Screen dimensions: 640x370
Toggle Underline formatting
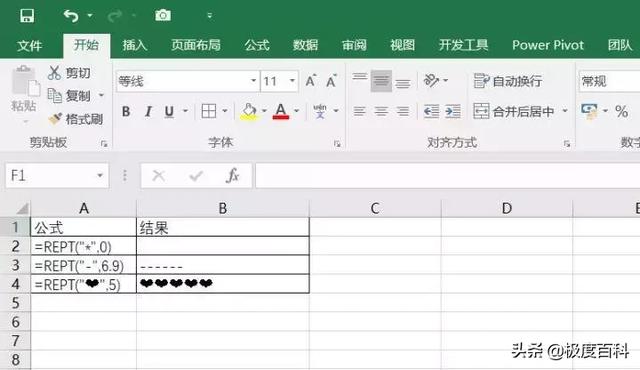point(169,111)
